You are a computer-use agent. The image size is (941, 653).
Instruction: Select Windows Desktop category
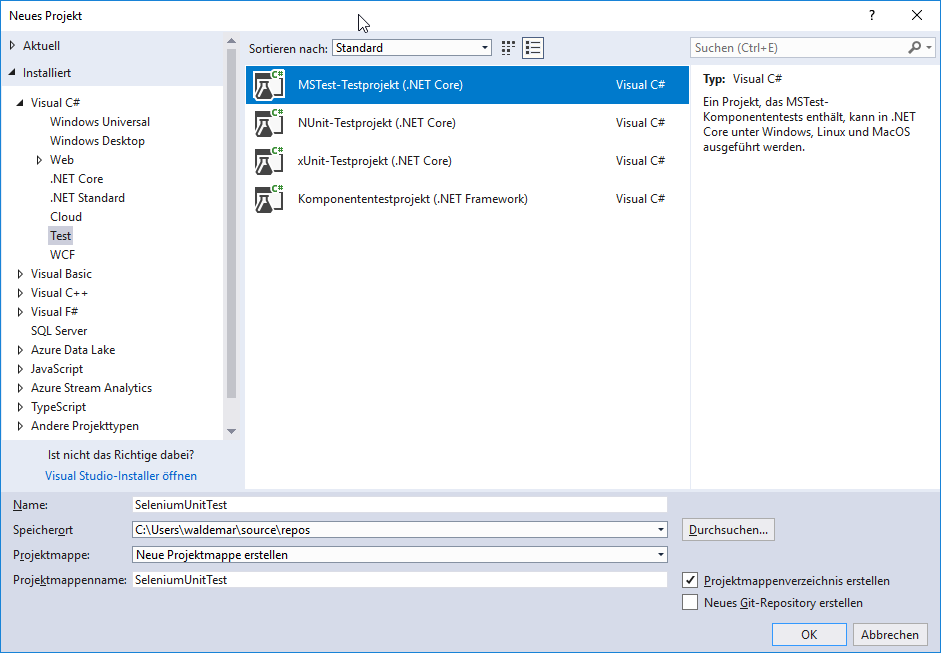pyautogui.click(x=97, y=141)
